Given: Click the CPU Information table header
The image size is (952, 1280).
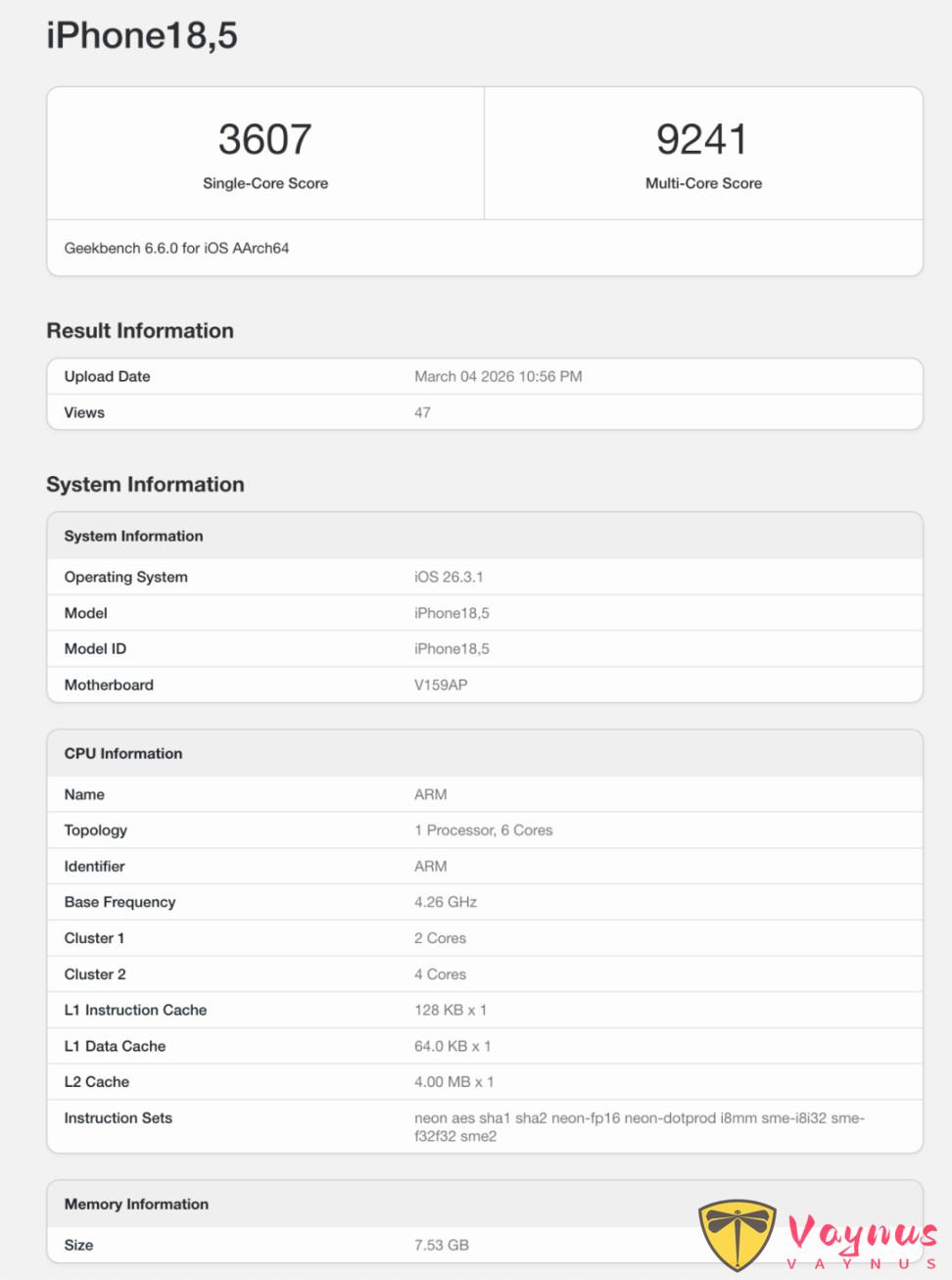Looking at the screenshot, I should coord(123,754).
